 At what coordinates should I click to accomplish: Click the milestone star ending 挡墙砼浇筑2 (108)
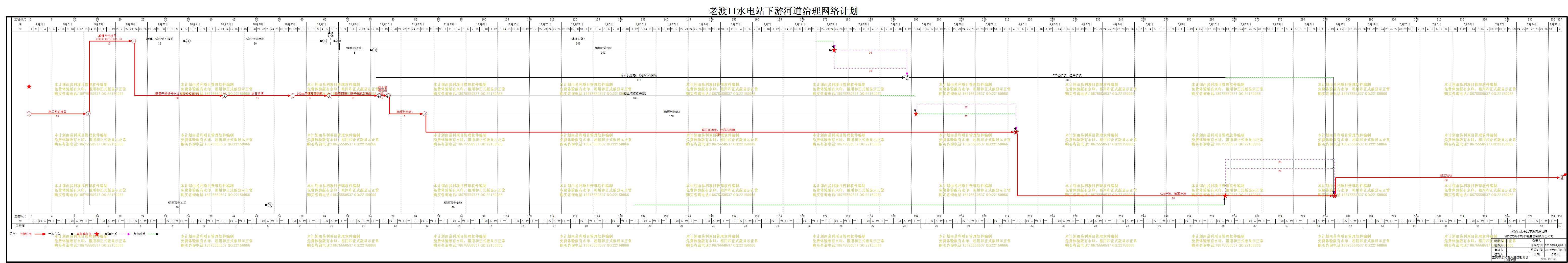pyautogui.click(x=916, y=114)
